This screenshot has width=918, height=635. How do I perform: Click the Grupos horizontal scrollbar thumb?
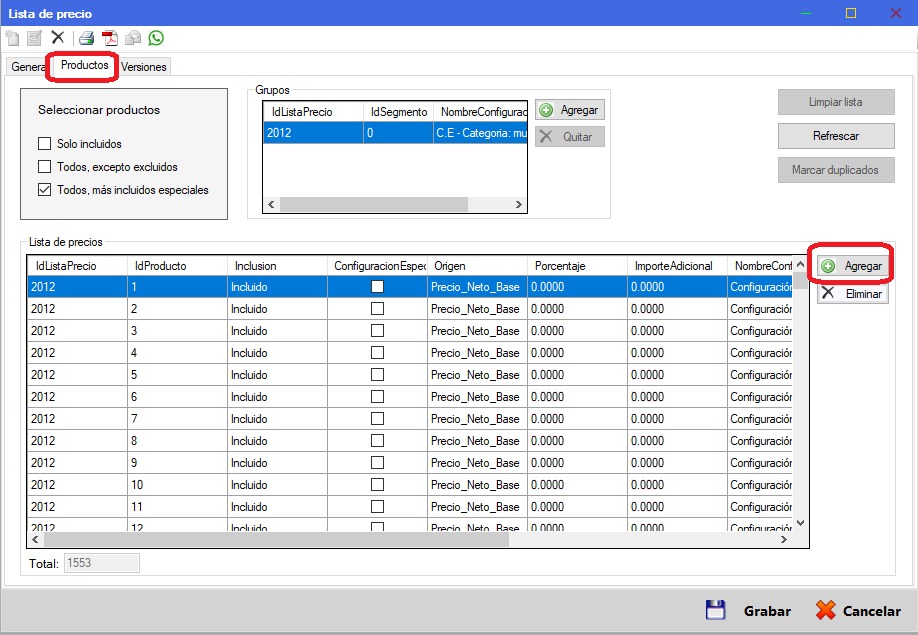click(x=374, y=204)
